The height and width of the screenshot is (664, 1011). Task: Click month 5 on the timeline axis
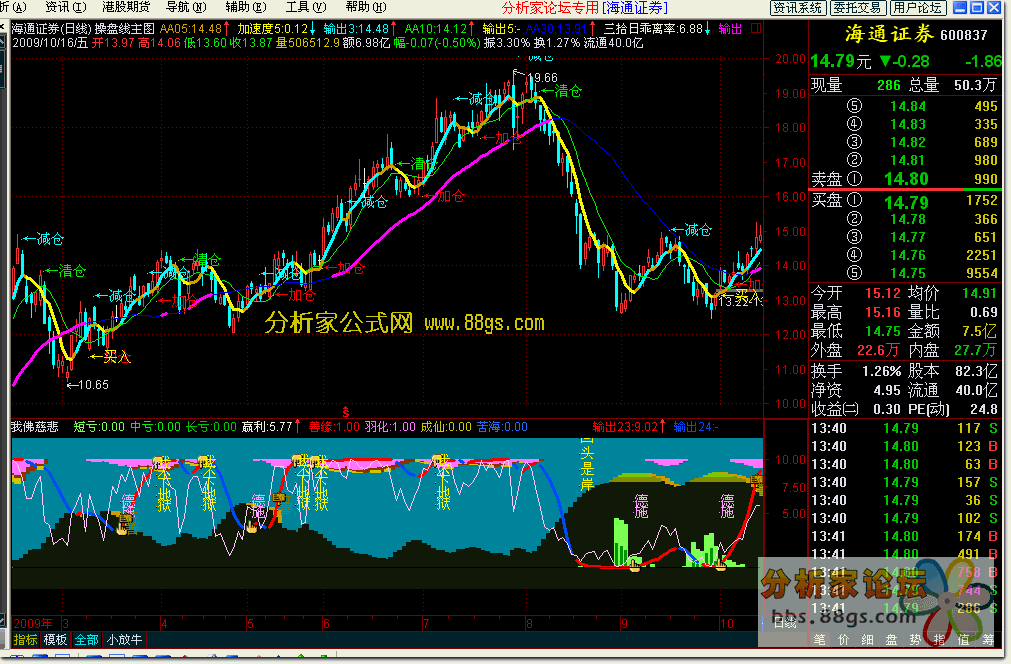tap(250, 623)
